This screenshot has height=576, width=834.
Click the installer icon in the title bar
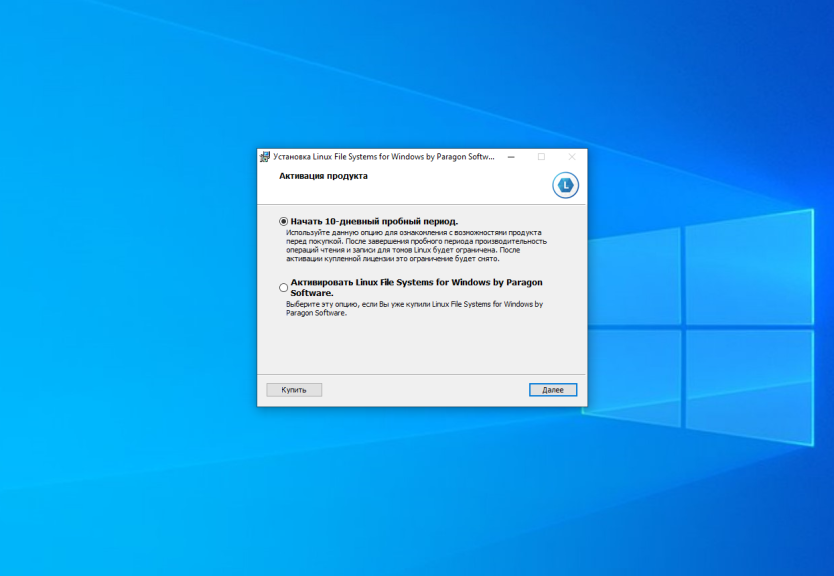pos(265,157)
